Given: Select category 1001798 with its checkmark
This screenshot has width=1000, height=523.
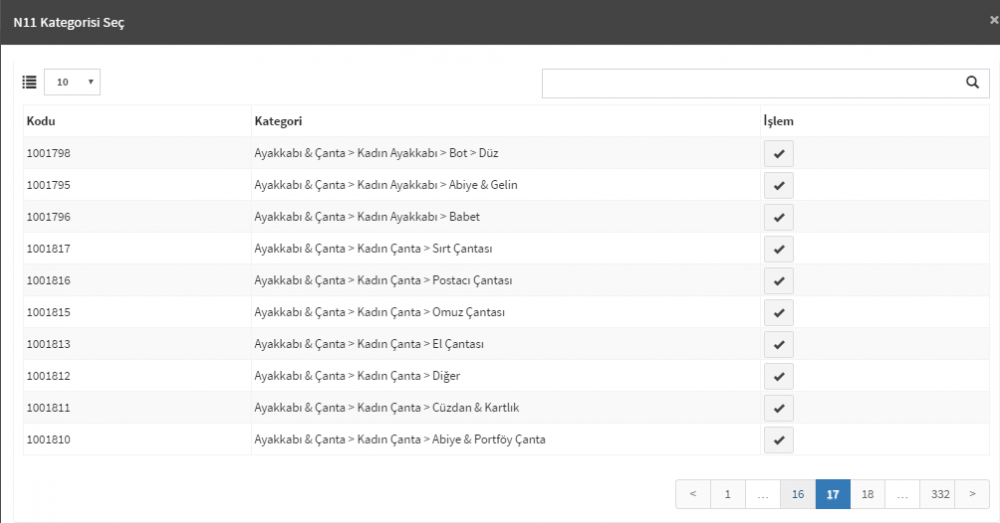Looking at the screenshot, I should [x=779, y=154].
